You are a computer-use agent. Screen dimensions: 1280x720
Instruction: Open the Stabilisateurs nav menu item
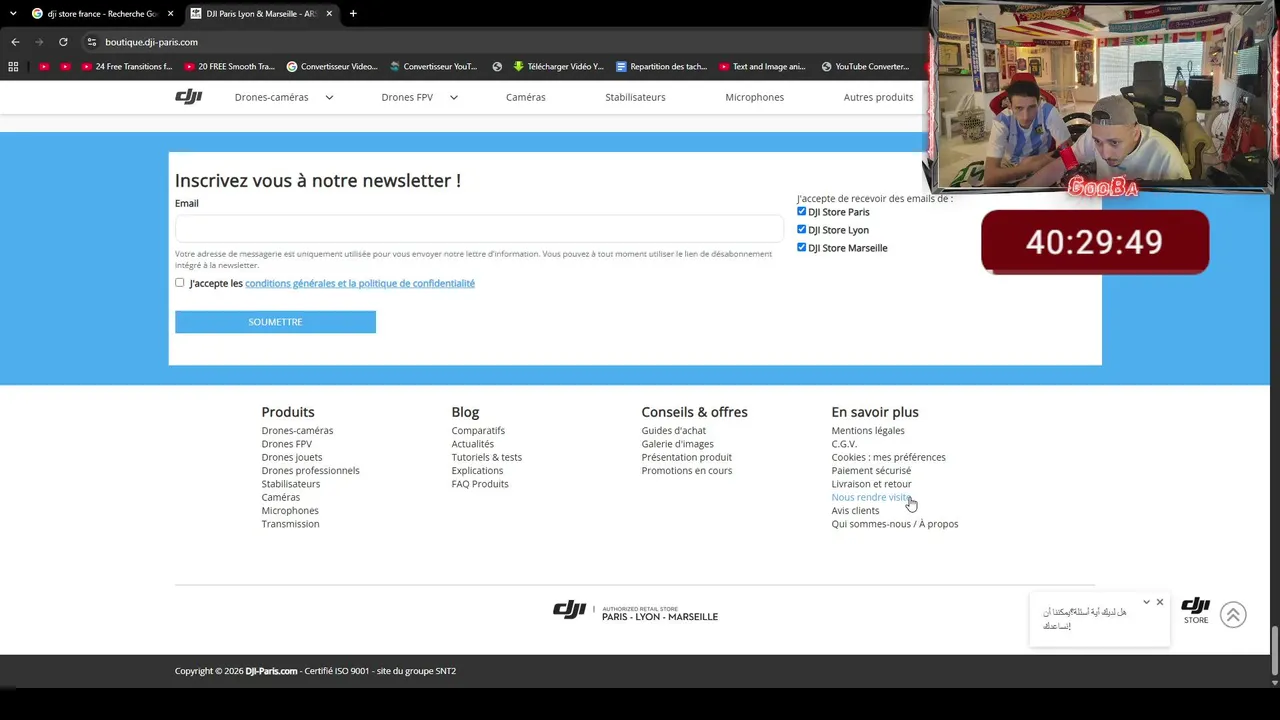click(x=635, y=97)
